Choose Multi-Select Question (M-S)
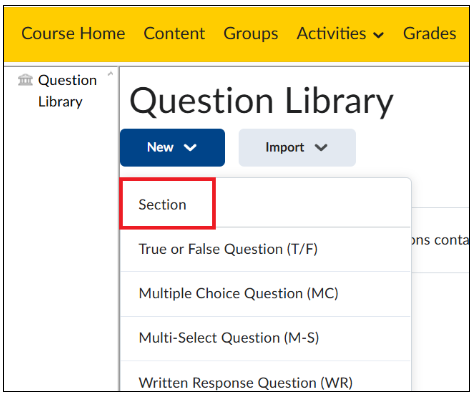This screenshot has width=472, height=394. pos(265,338)
